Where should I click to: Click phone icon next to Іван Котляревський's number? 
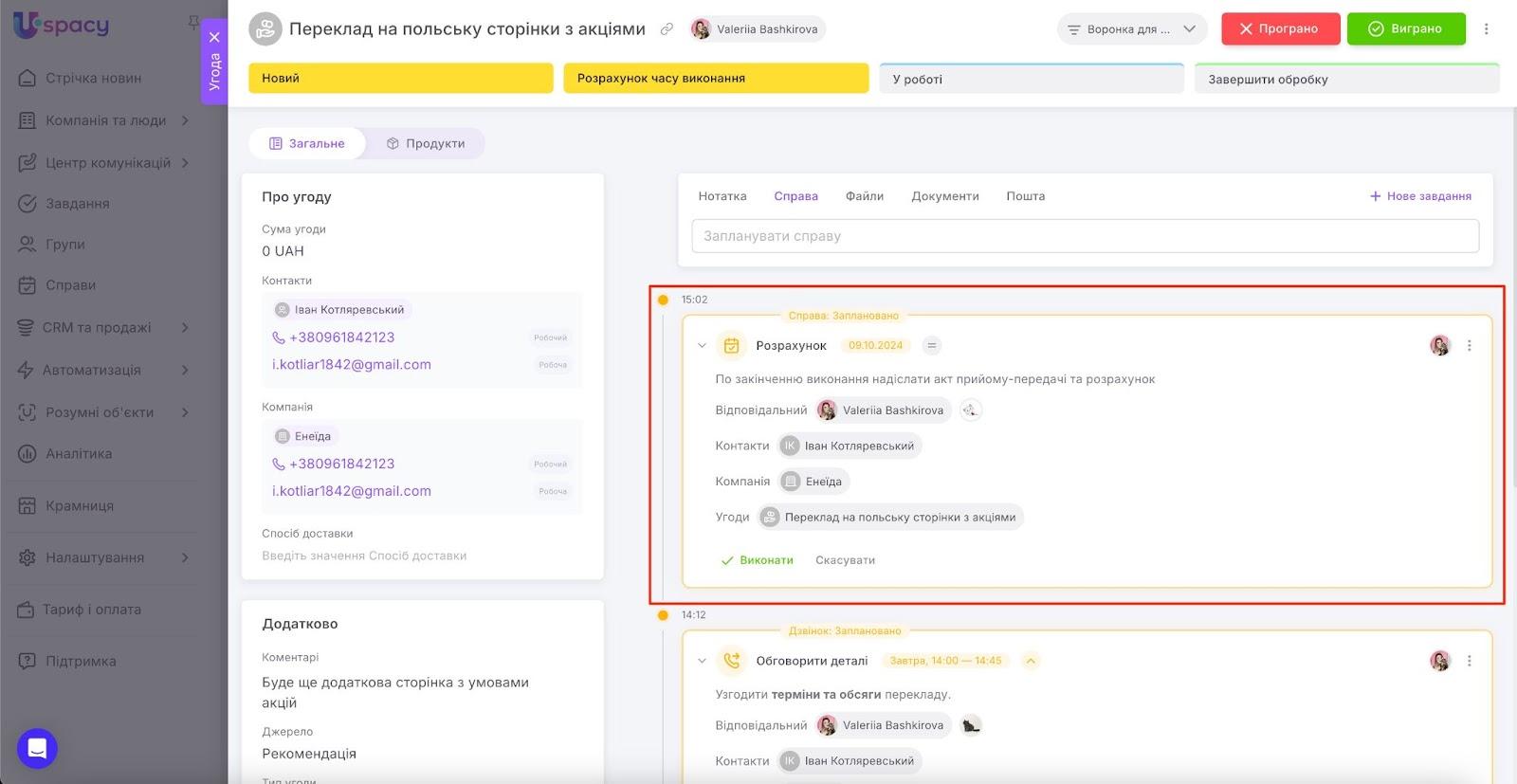(x=279, y=337)
